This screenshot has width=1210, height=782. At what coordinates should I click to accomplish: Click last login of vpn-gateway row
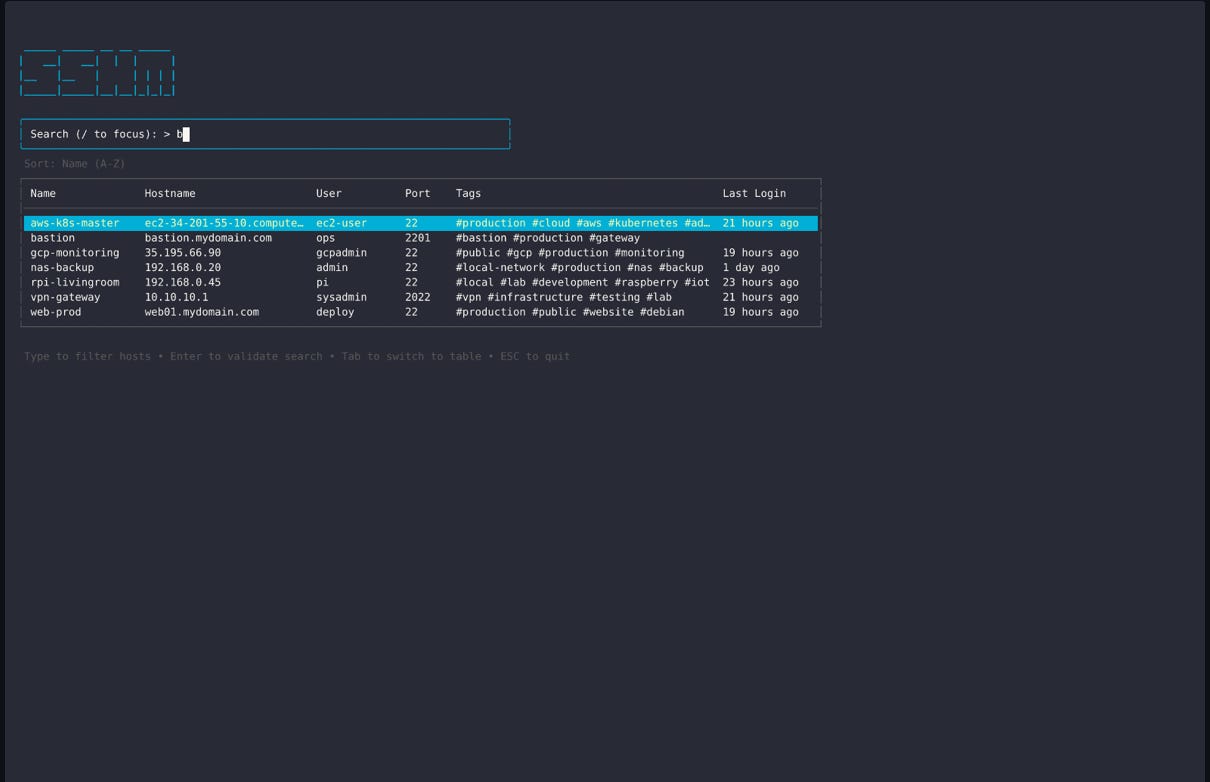coord(761,297)
